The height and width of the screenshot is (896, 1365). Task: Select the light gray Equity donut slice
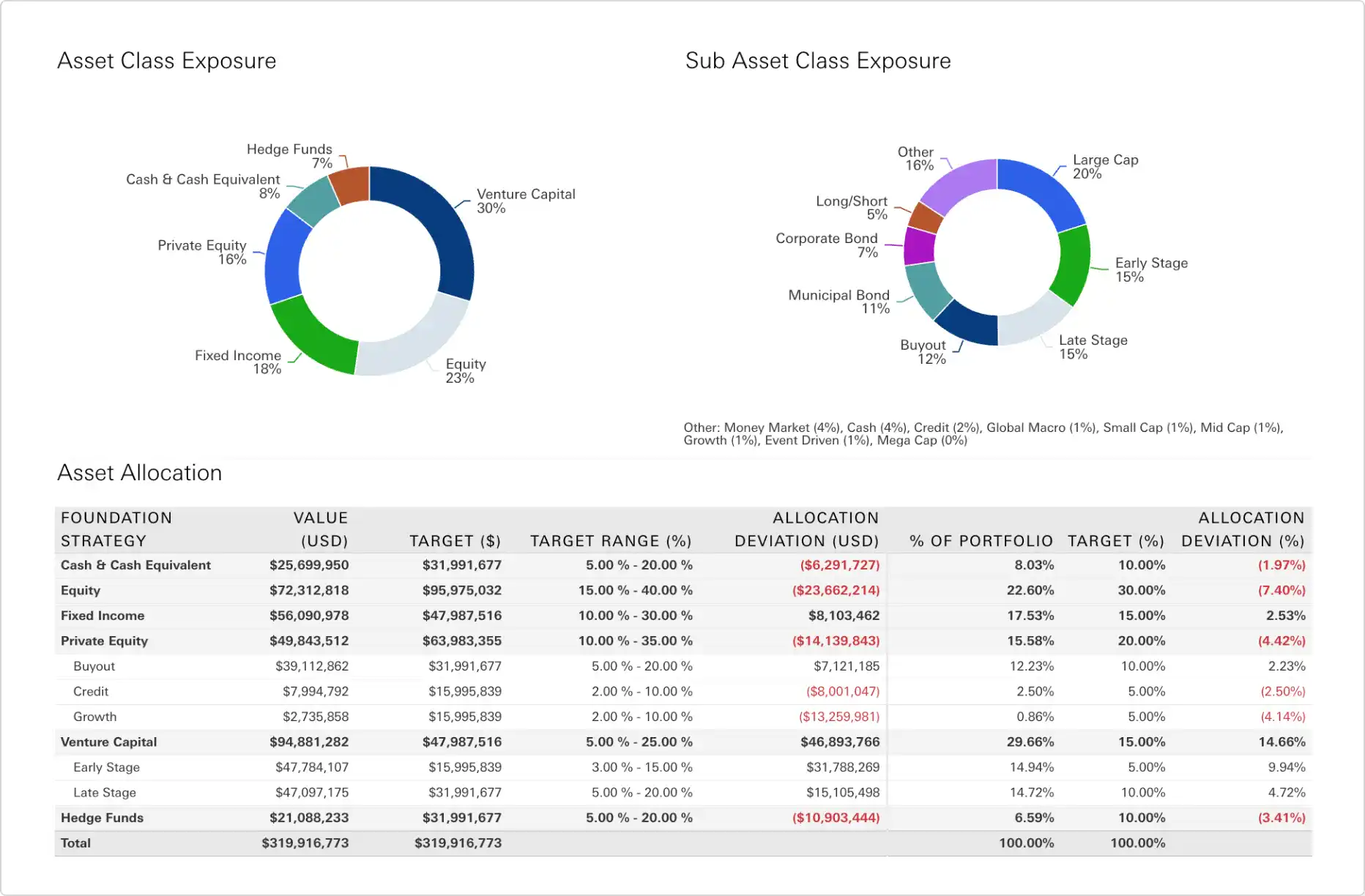click(415, 344)
